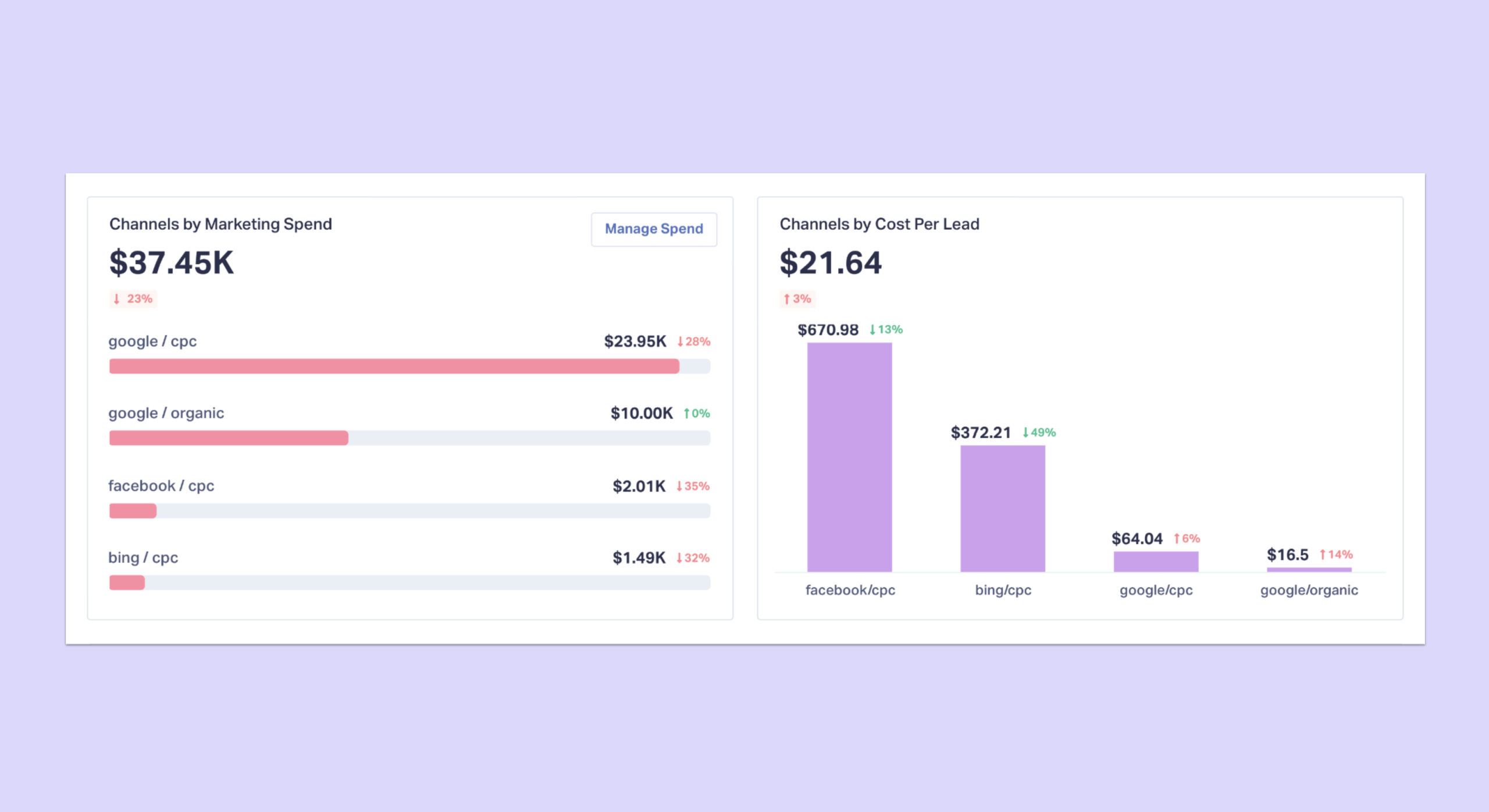Click the 0% up indicator for google / organic
This screenshot has width=1489, height=812.
click(697, 414)
